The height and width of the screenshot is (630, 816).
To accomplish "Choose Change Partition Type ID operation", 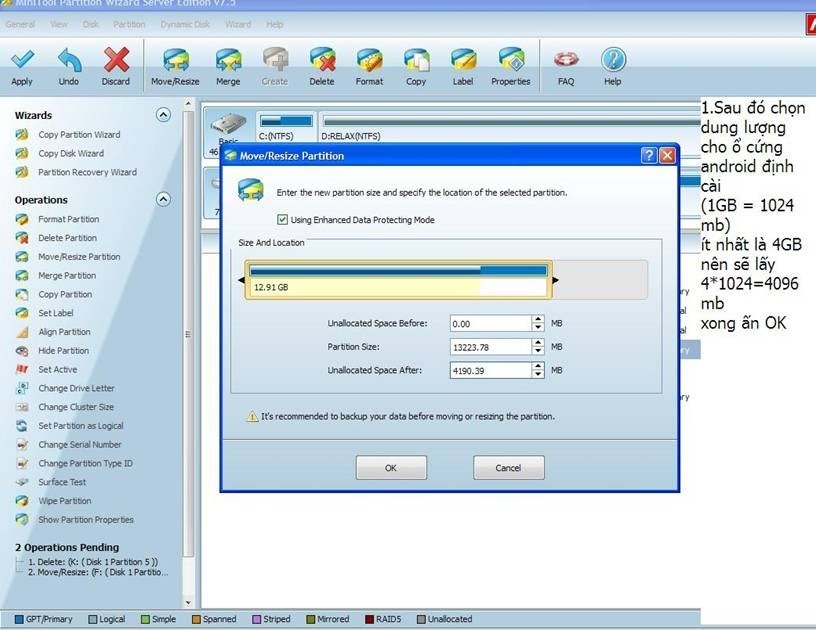I will [x=85, y=464].
